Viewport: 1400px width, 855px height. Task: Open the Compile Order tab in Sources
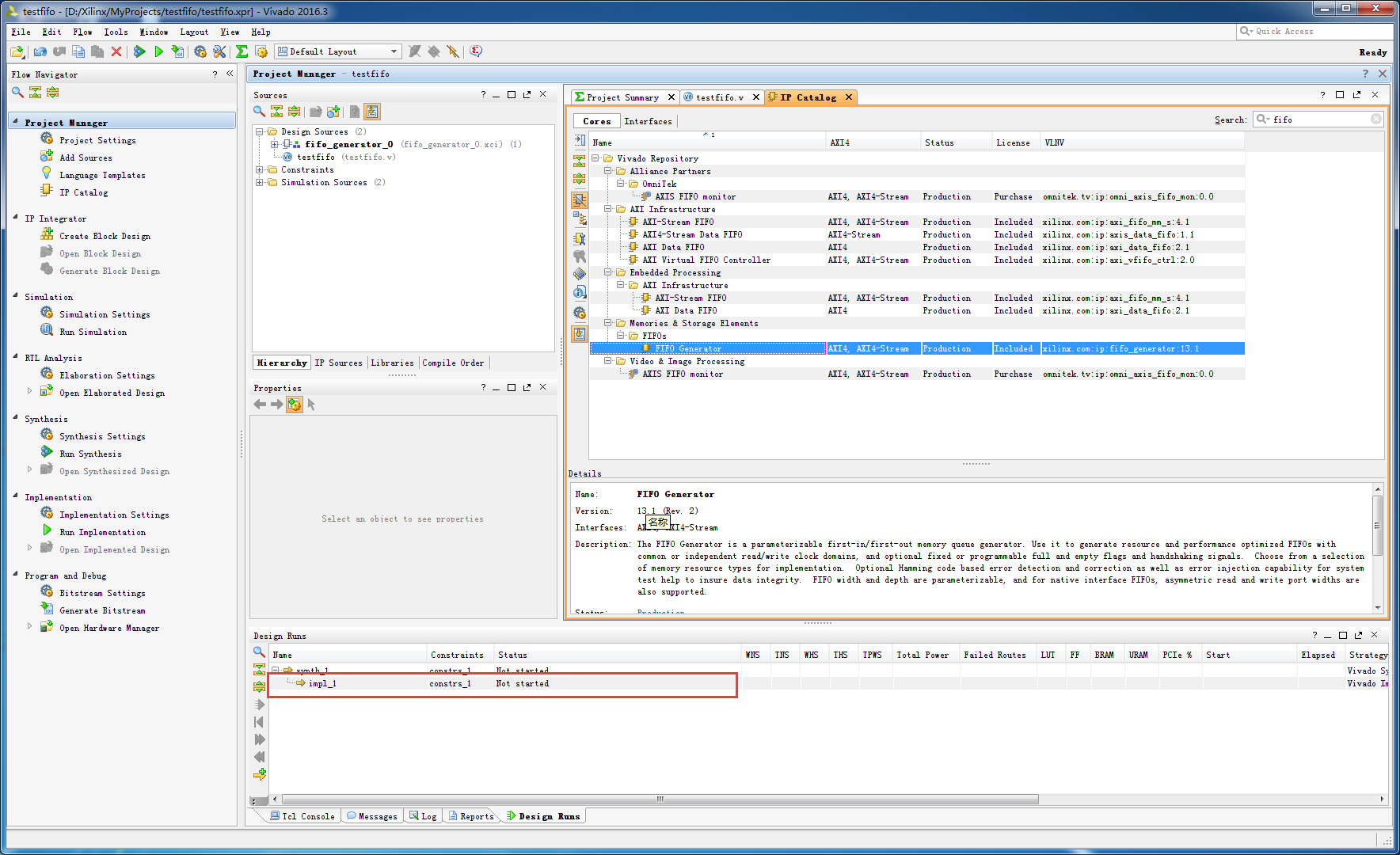point(453,363)
